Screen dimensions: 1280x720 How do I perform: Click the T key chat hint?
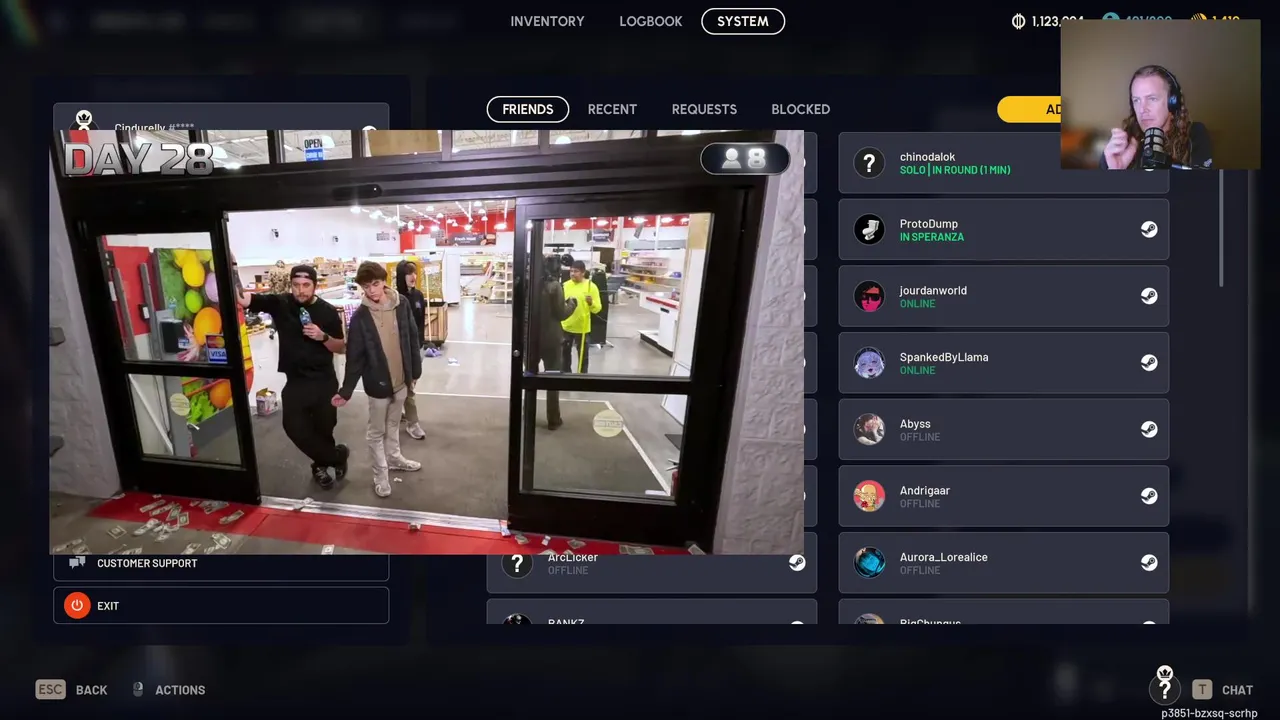(x=1202, y=689)
